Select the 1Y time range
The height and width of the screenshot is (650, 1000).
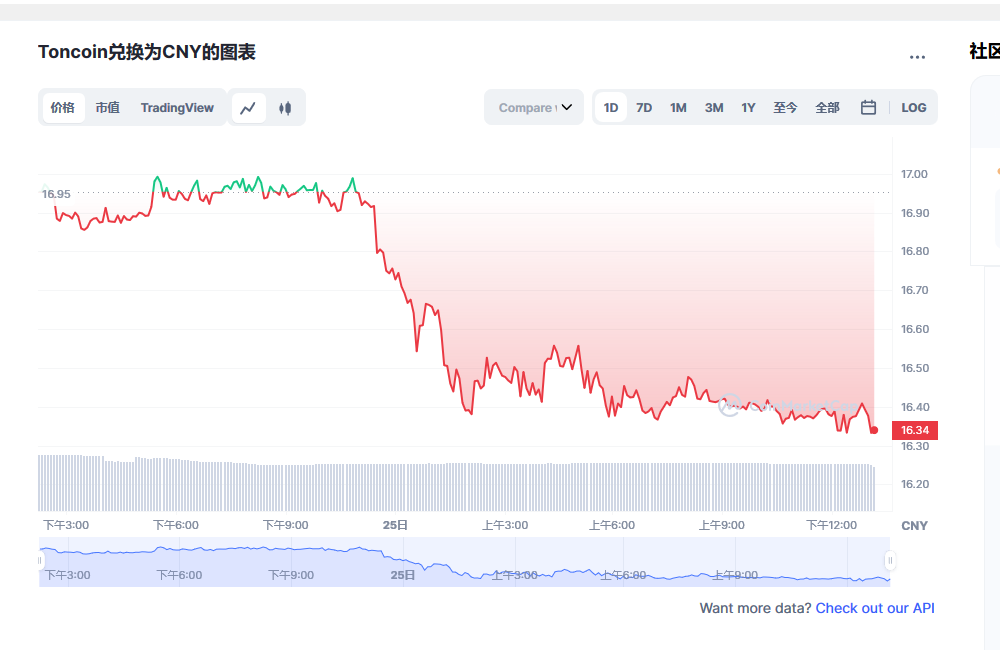tap(748, 108)
